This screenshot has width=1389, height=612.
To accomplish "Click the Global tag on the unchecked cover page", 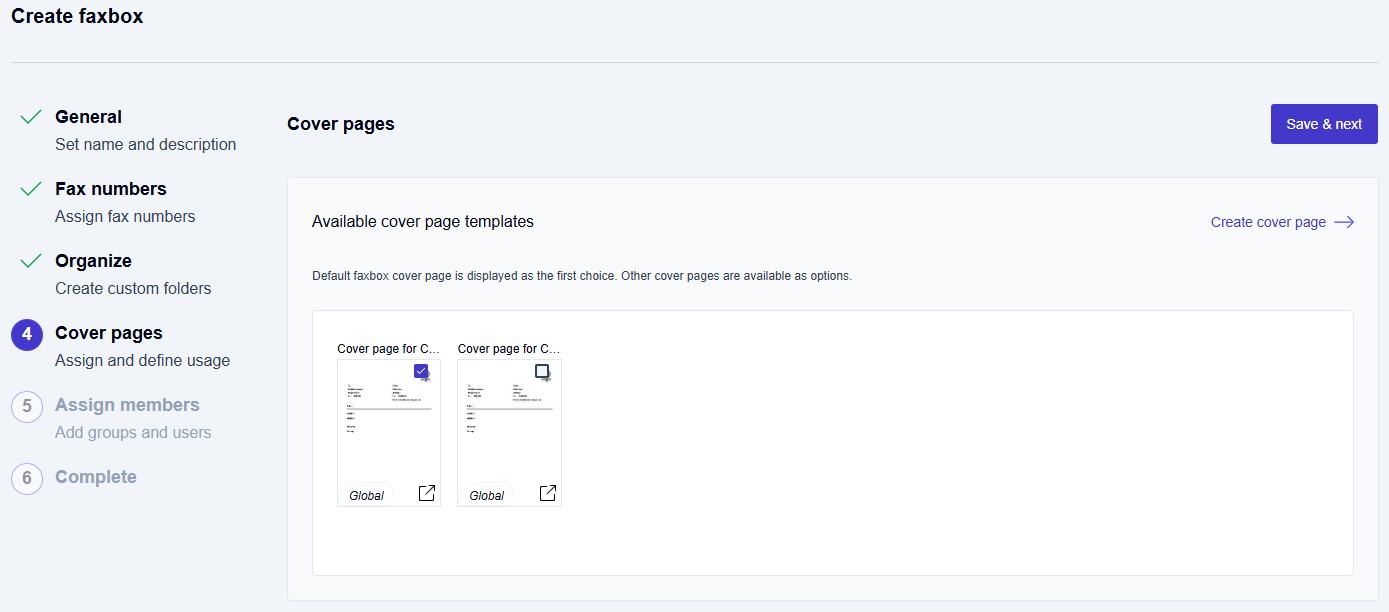I will point(487,495).
